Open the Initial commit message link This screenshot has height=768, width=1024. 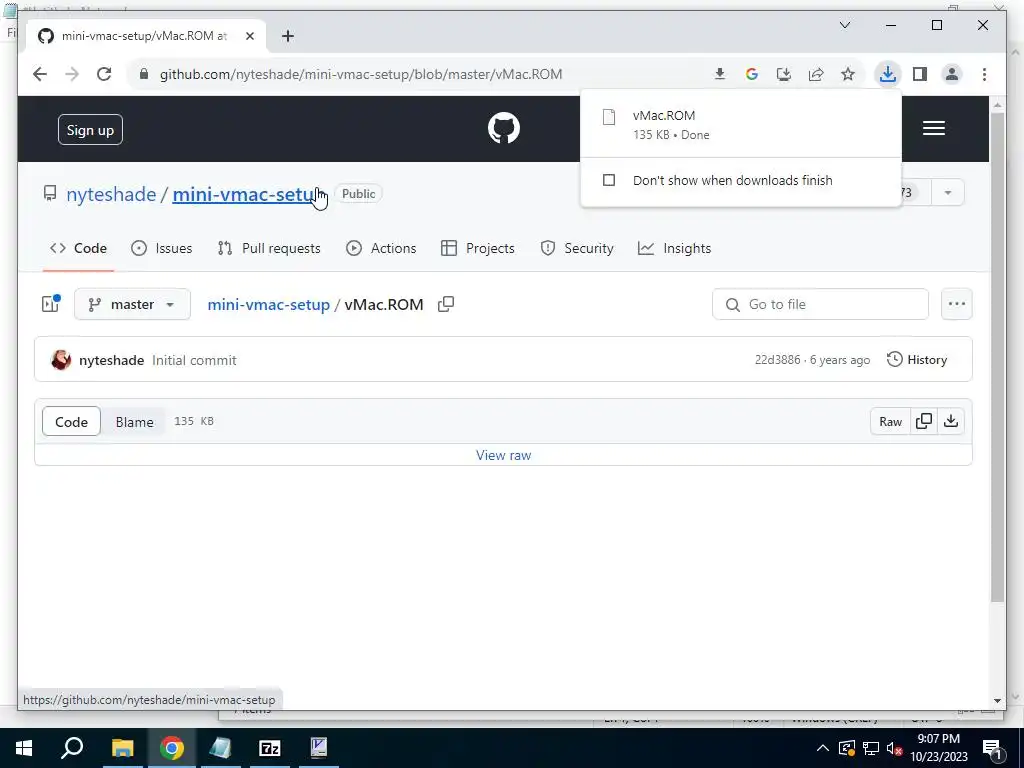[x=194, y=360]
